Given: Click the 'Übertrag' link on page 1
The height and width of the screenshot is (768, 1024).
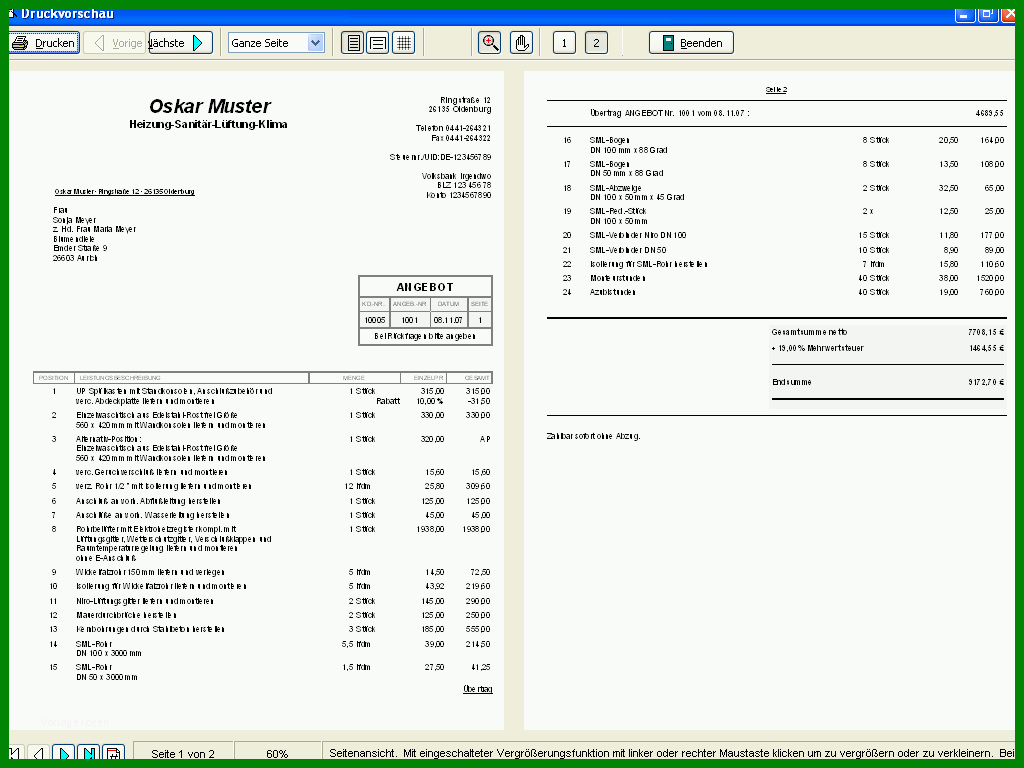Looking at the screenshot, I should pos(478,689).
